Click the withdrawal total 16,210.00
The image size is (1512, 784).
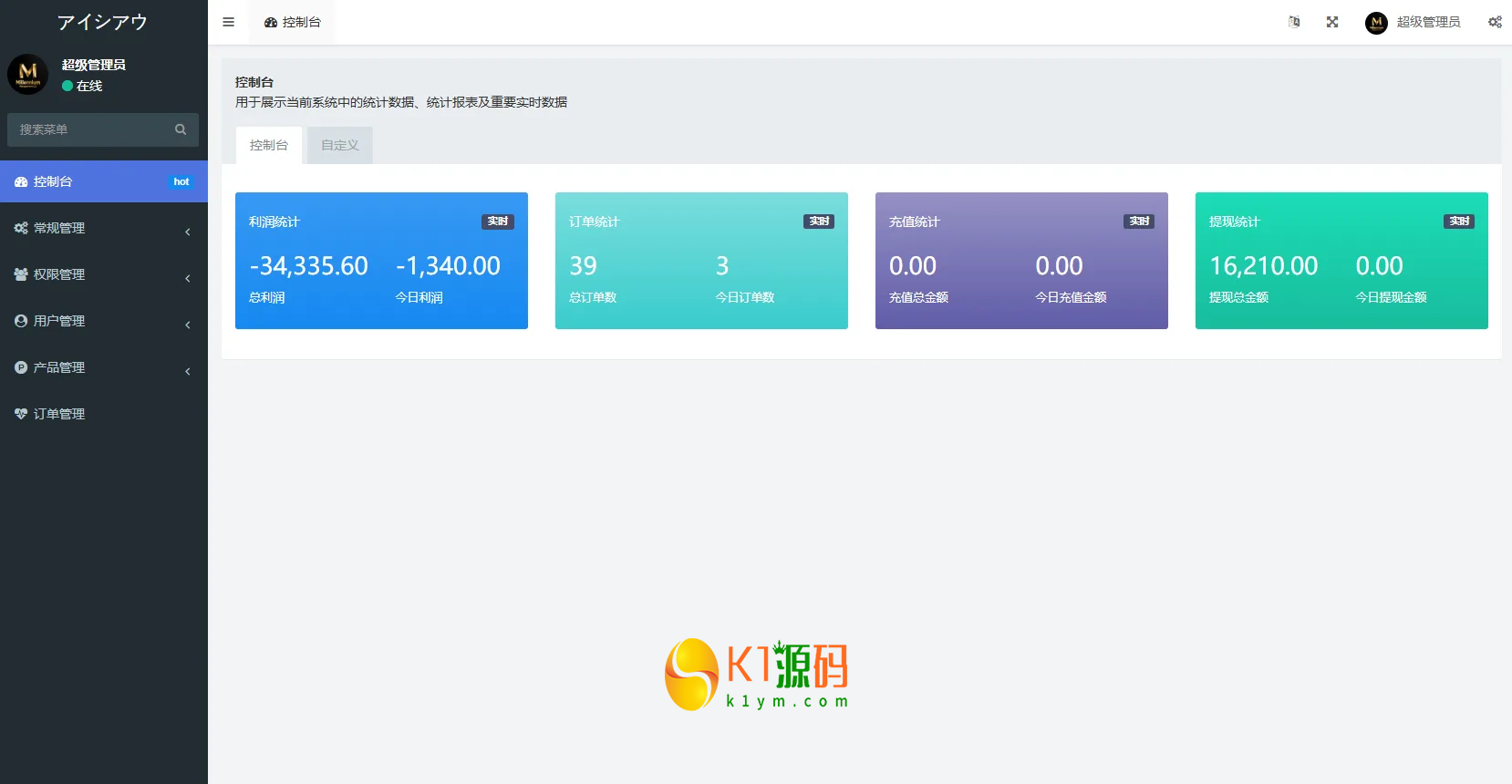point(1264,266)
